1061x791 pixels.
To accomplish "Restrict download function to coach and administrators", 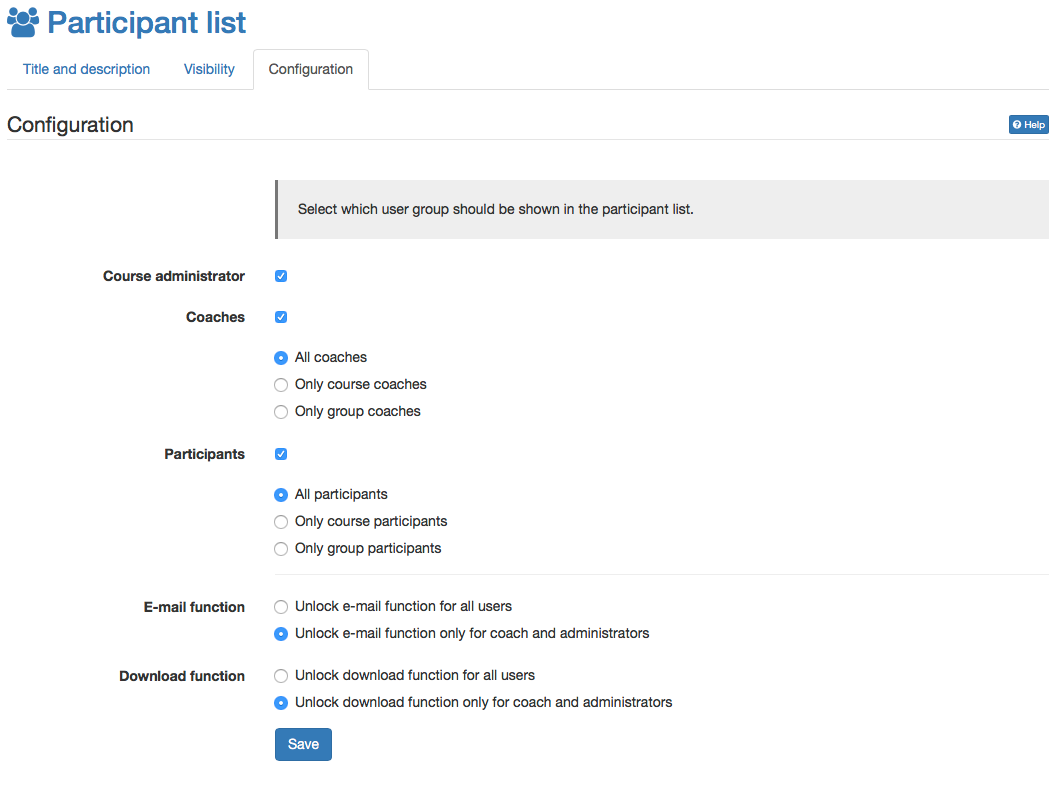I will tap(281, 702).
